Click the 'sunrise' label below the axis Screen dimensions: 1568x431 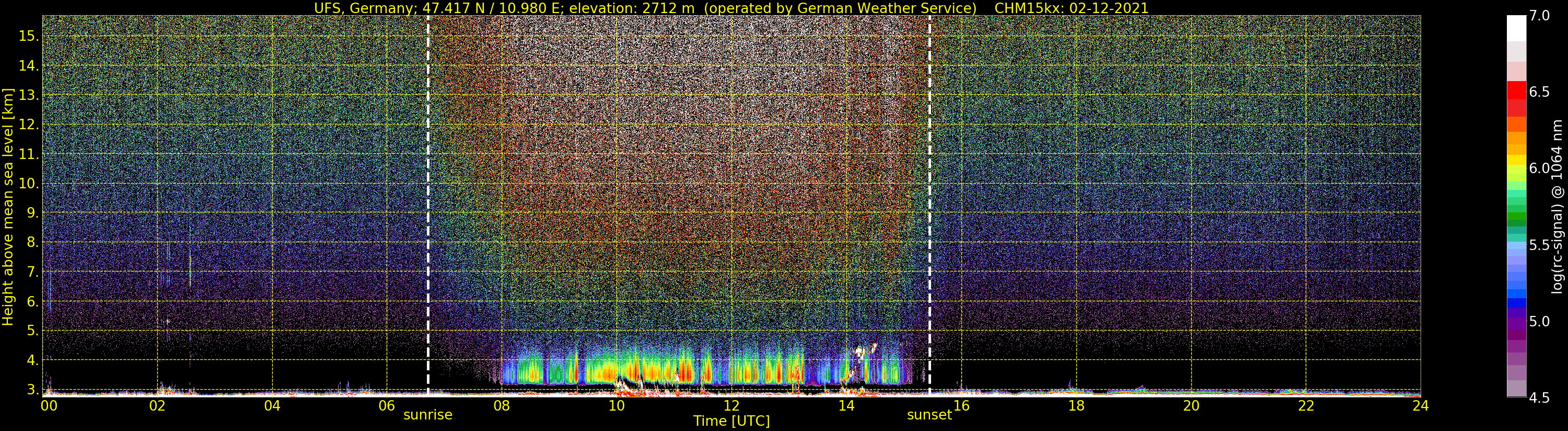[428, 415]
